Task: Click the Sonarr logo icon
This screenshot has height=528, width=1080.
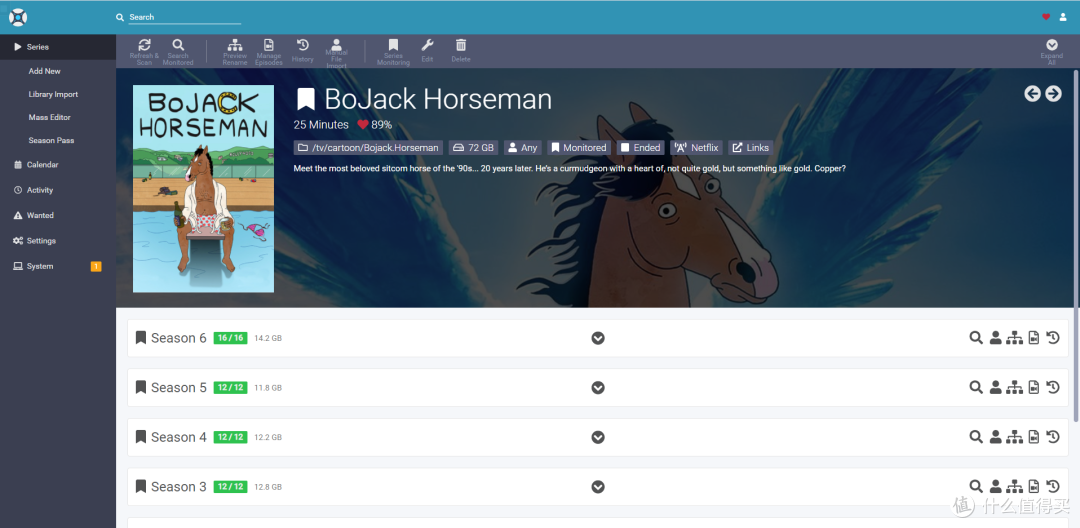Action: tap(18, 17)
